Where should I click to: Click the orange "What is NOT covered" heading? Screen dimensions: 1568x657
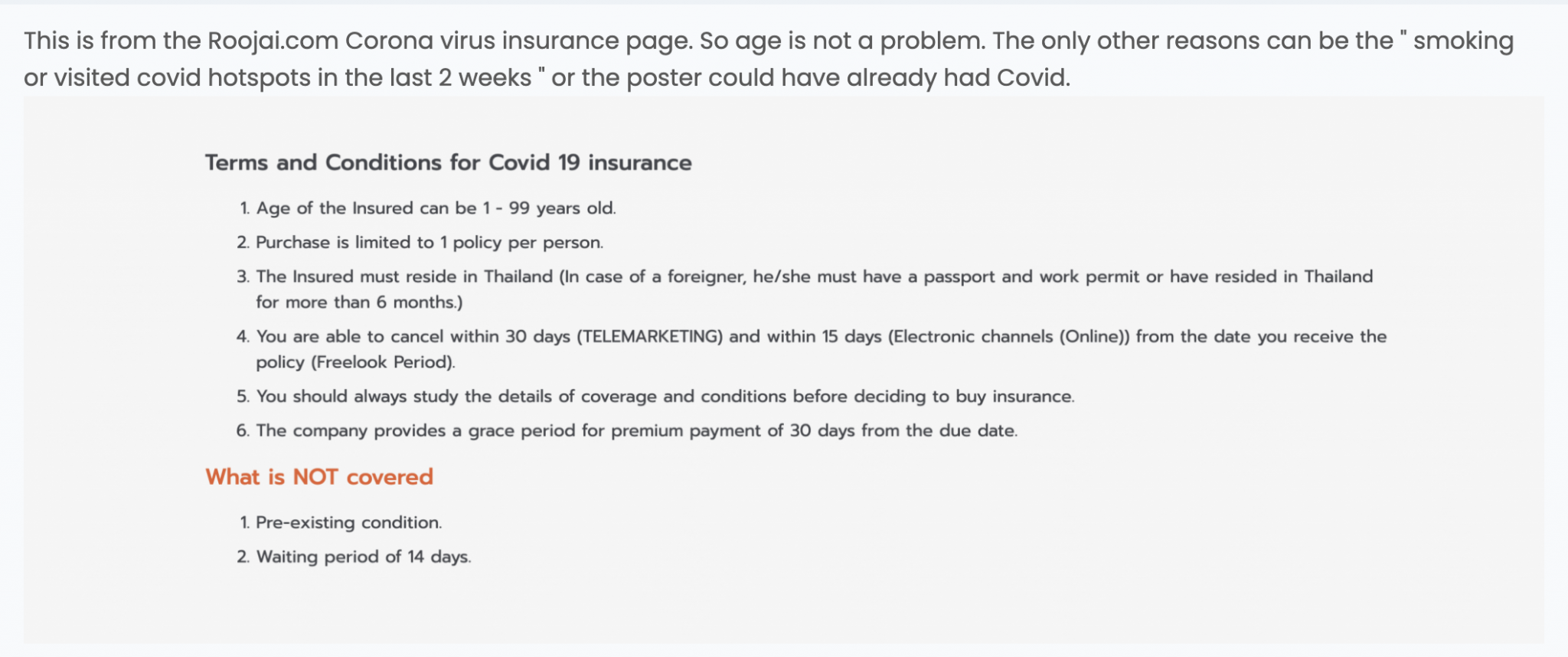(x=319, y=476)
